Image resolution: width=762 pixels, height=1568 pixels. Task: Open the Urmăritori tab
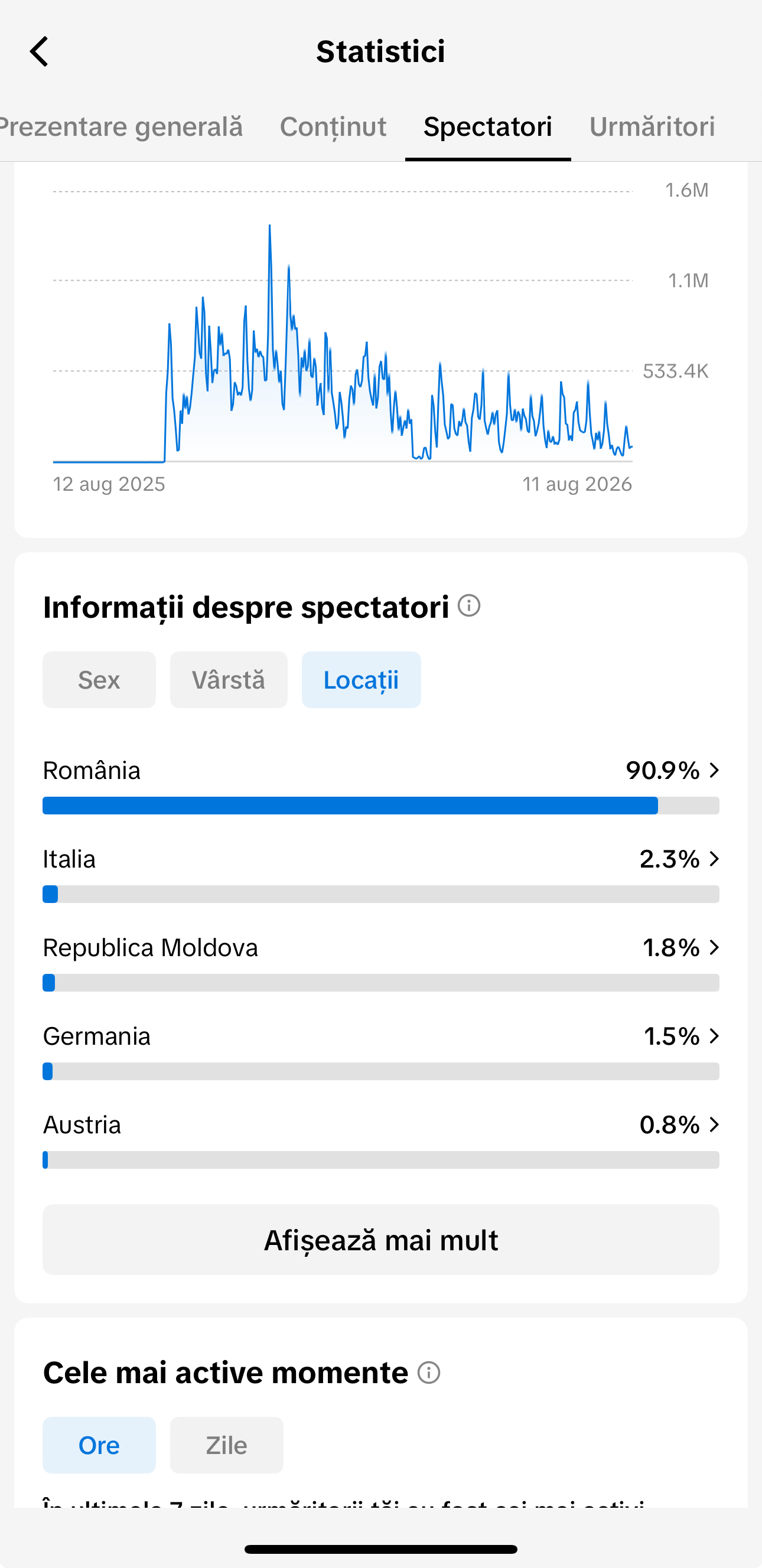coord(652,126)
